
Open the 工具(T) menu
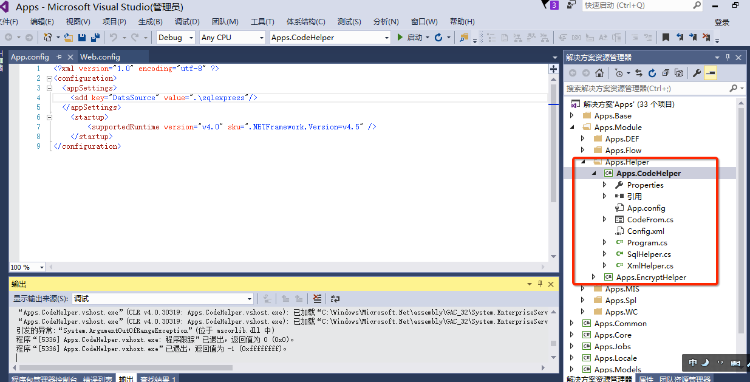pyautogui.click(x=263, y=22)
